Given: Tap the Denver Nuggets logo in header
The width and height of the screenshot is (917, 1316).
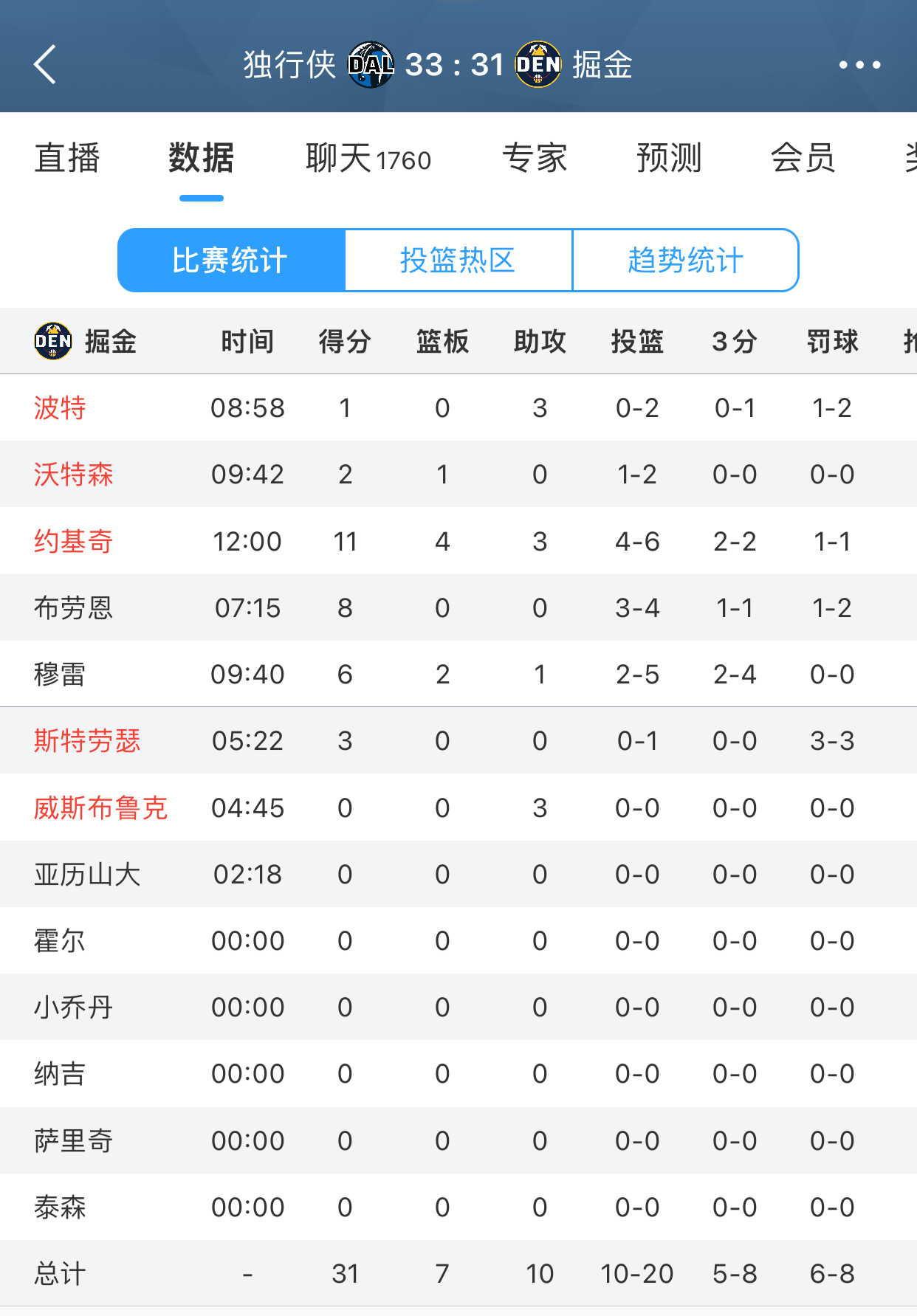Looking at the screenshot, I should point(538,65).
